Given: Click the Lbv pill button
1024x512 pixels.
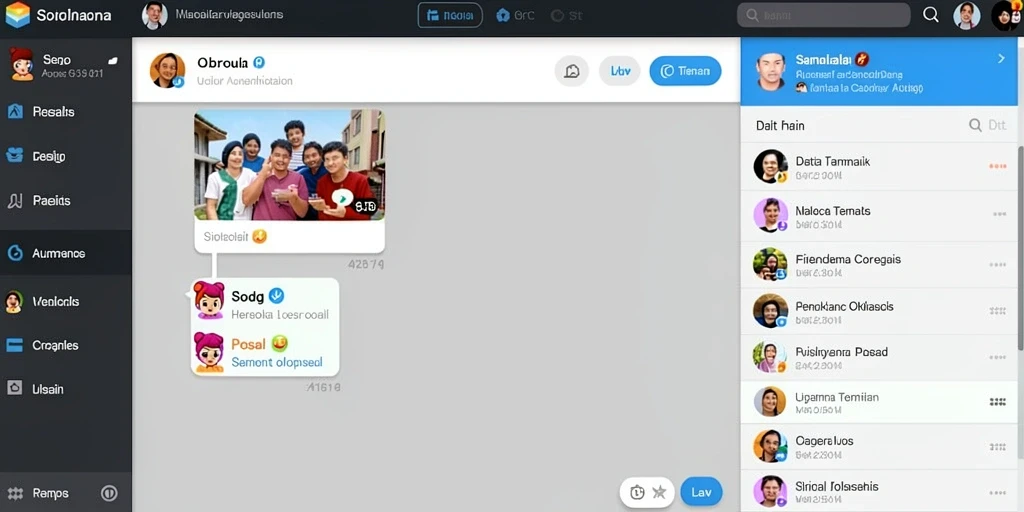Looking at the screenshot, I should [620, 71].
